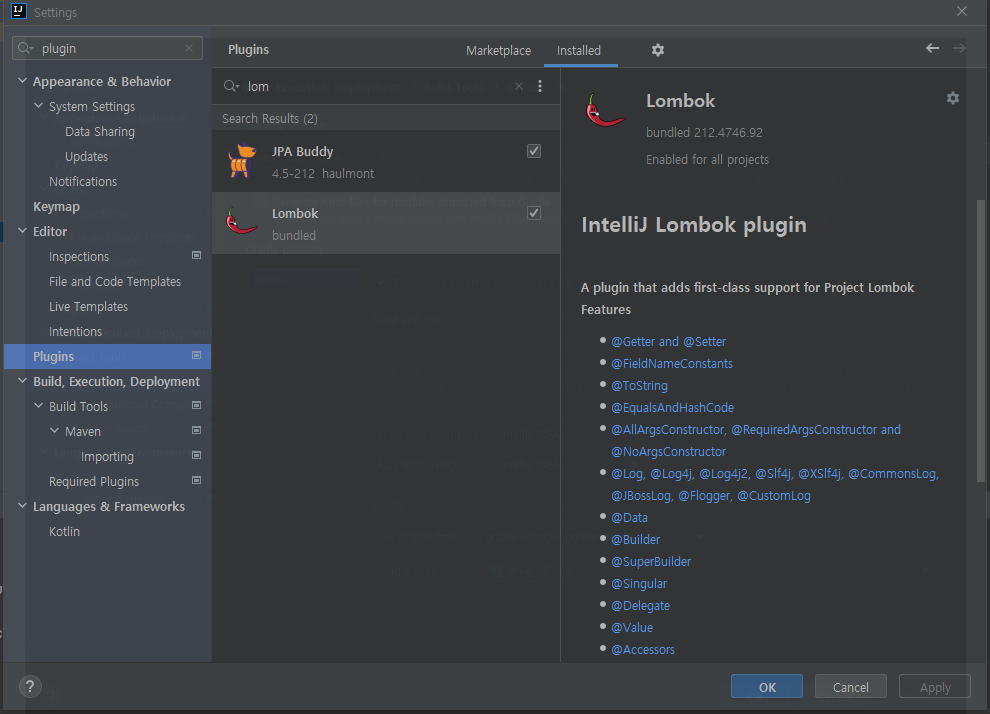990x714 pixels.
Task: Collapse Build, Execution, Deployment section
Action: tap(22, 381)
